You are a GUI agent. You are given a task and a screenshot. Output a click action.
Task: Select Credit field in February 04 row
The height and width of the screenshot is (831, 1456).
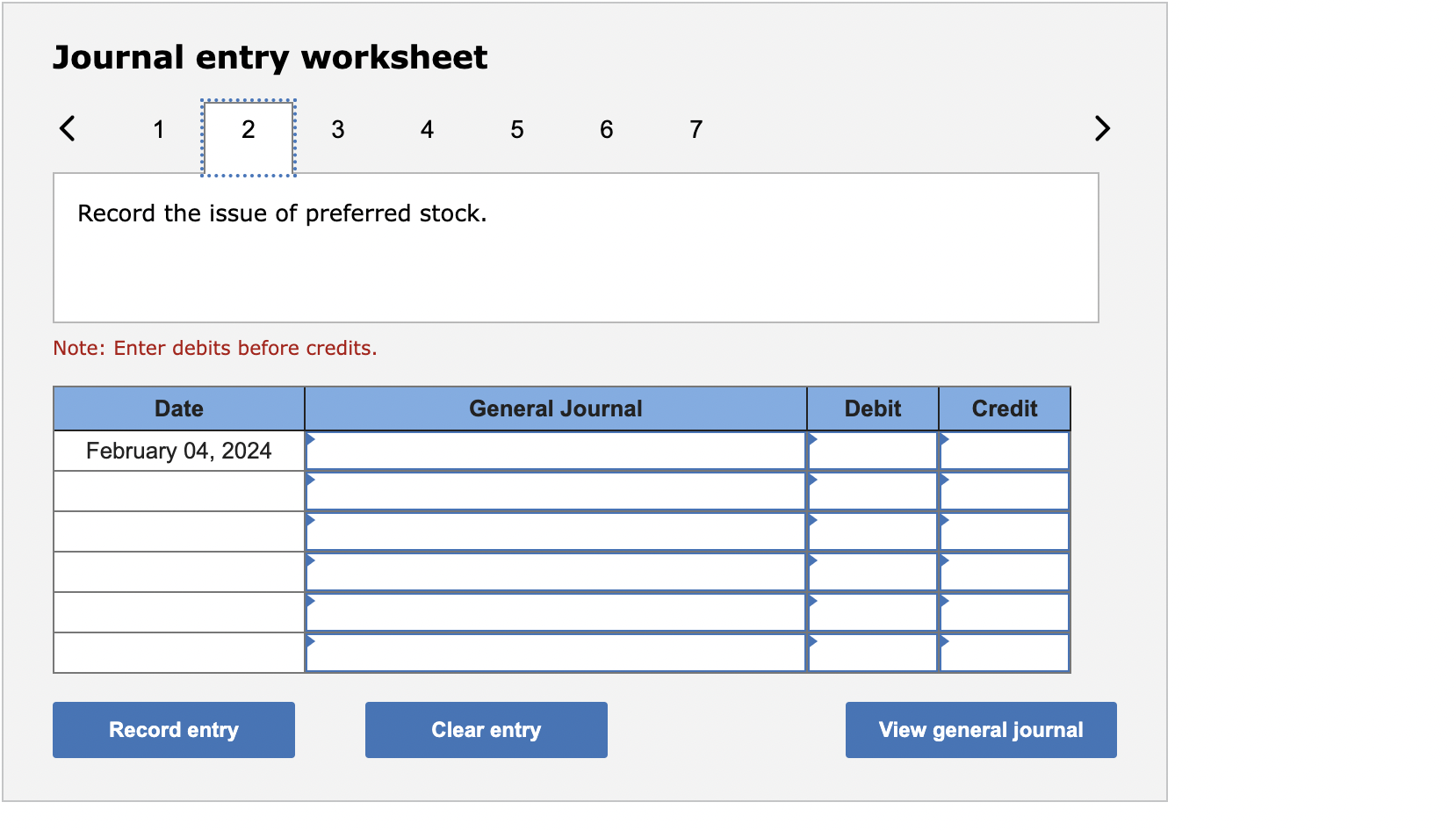[1005, 451]
